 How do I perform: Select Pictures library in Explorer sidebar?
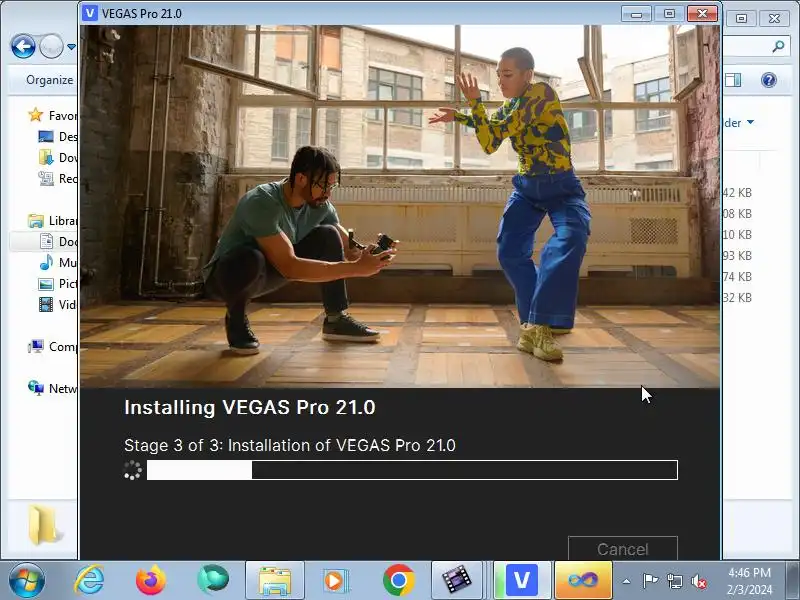point(58,283)
